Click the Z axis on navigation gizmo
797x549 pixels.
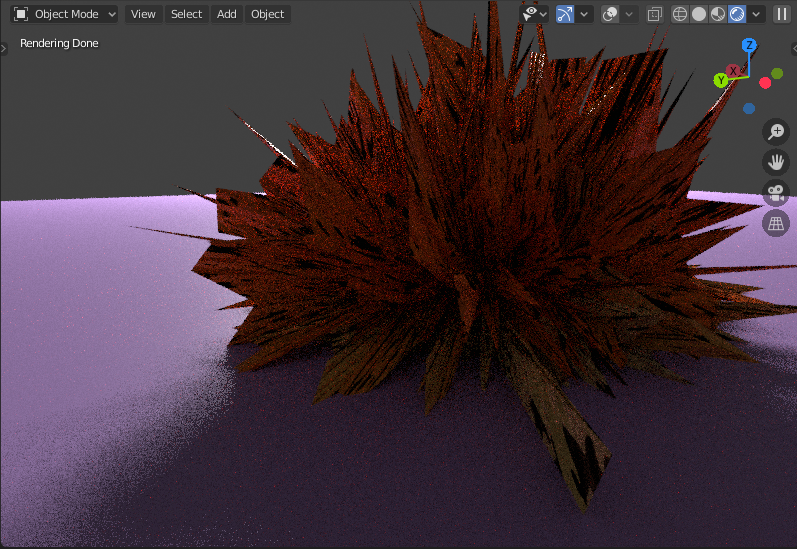coord(749,45)
